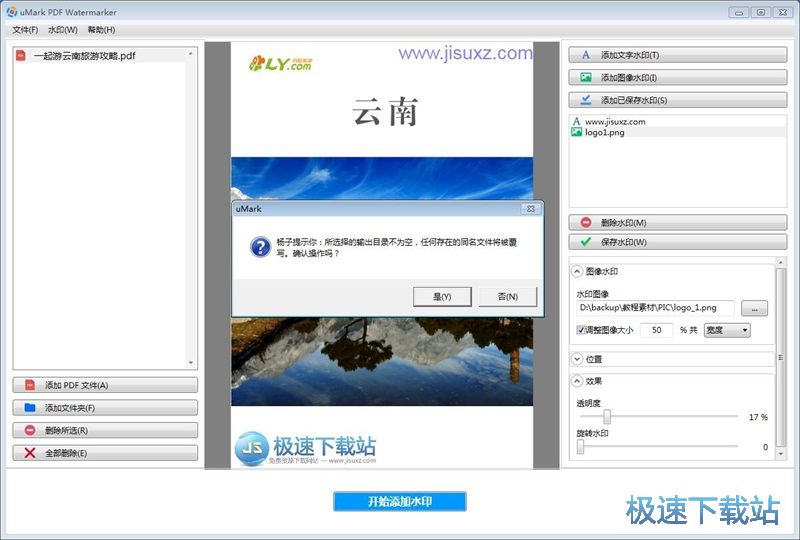Image resolution: width=800 pixels, height=540 pixels.
Task: Click the PDF page preview image
Action: [382, 255]
